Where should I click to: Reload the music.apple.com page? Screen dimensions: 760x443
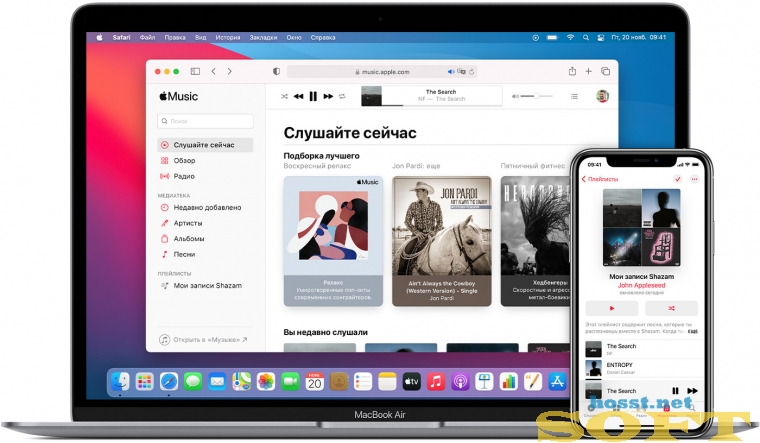click(472, 72)
